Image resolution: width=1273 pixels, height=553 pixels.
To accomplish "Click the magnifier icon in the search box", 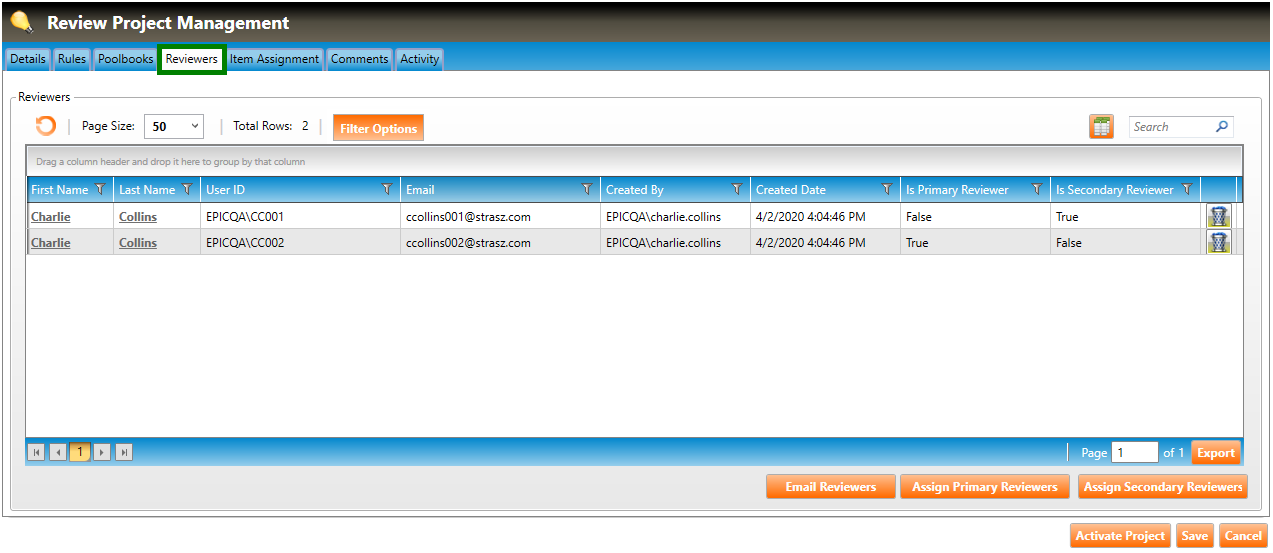I will [1221, 127].
